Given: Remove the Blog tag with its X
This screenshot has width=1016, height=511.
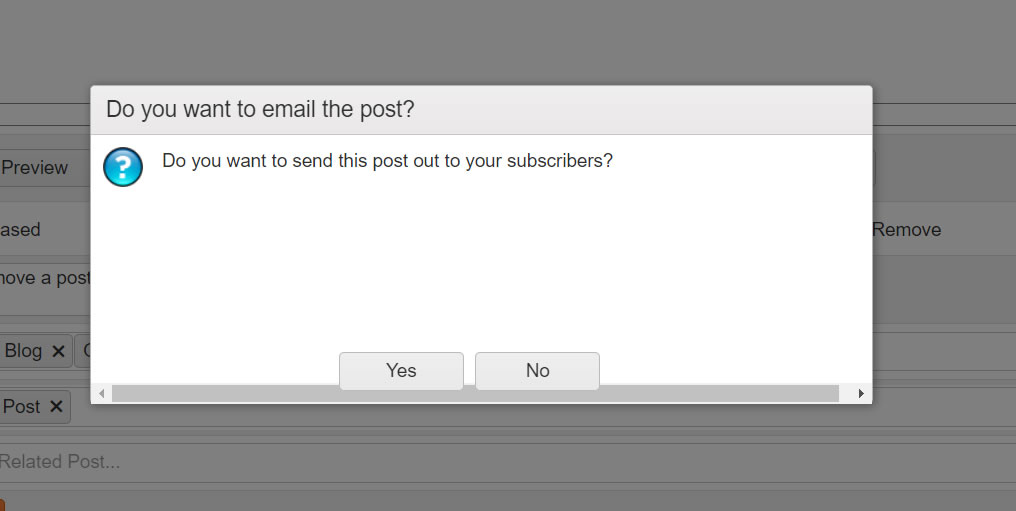Looking at the screenshot, I should pyautogui.click(x=58, y=351).
